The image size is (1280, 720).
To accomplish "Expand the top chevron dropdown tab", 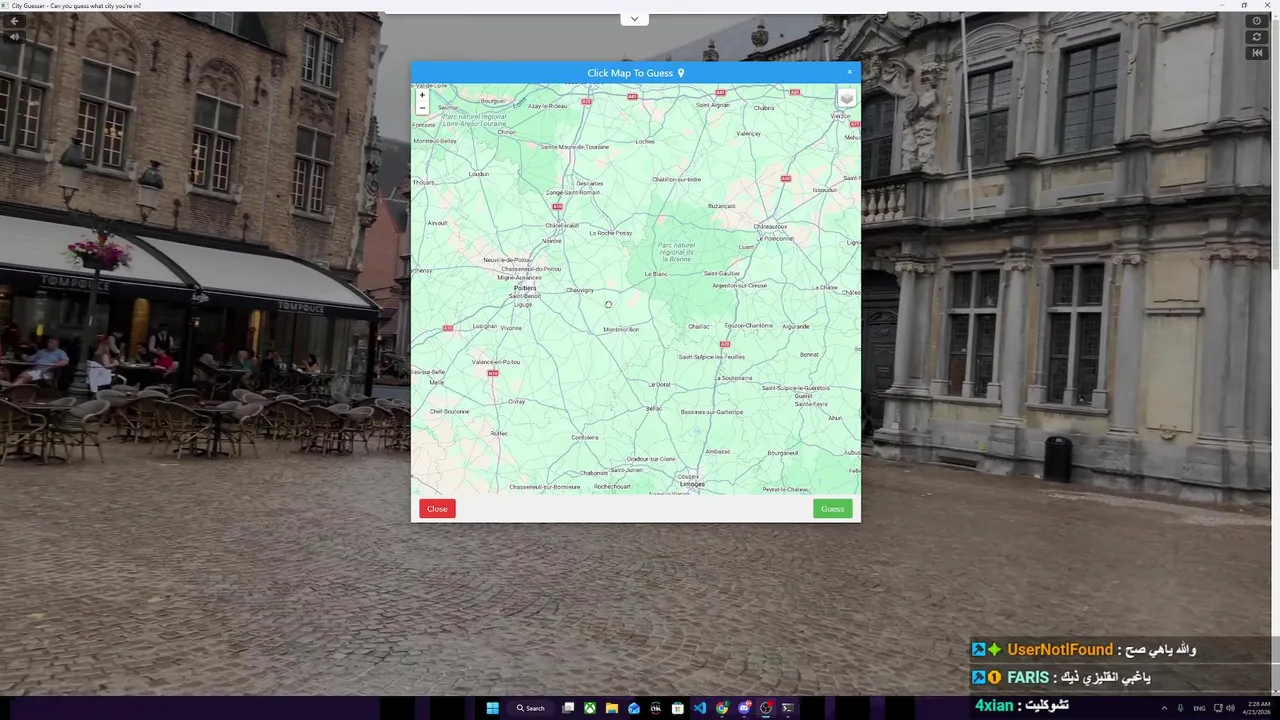I will [x=634, y=19].
